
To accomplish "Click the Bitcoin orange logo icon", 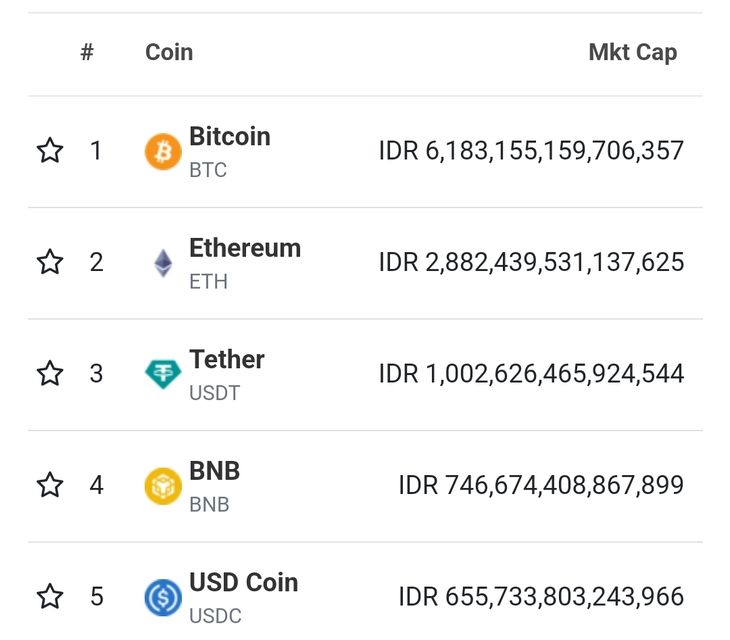I will 163,152.
